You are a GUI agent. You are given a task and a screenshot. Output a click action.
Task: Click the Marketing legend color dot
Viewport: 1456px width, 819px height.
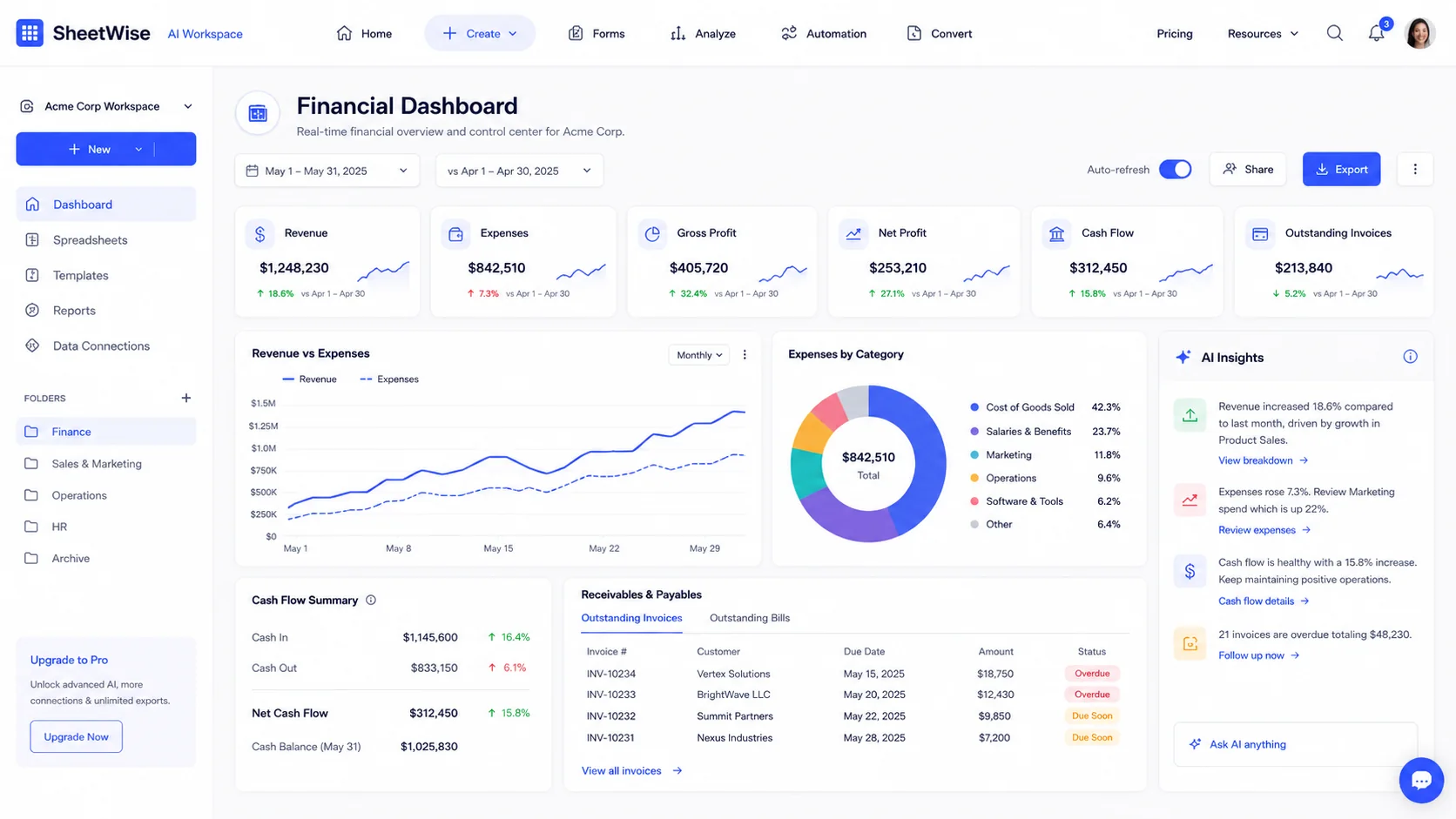pyautogui.click(x=974, y=455)
